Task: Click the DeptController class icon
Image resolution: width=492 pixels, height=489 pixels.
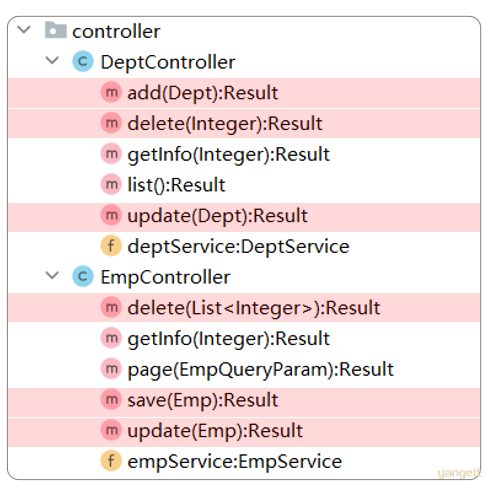Action: point(83,61)
